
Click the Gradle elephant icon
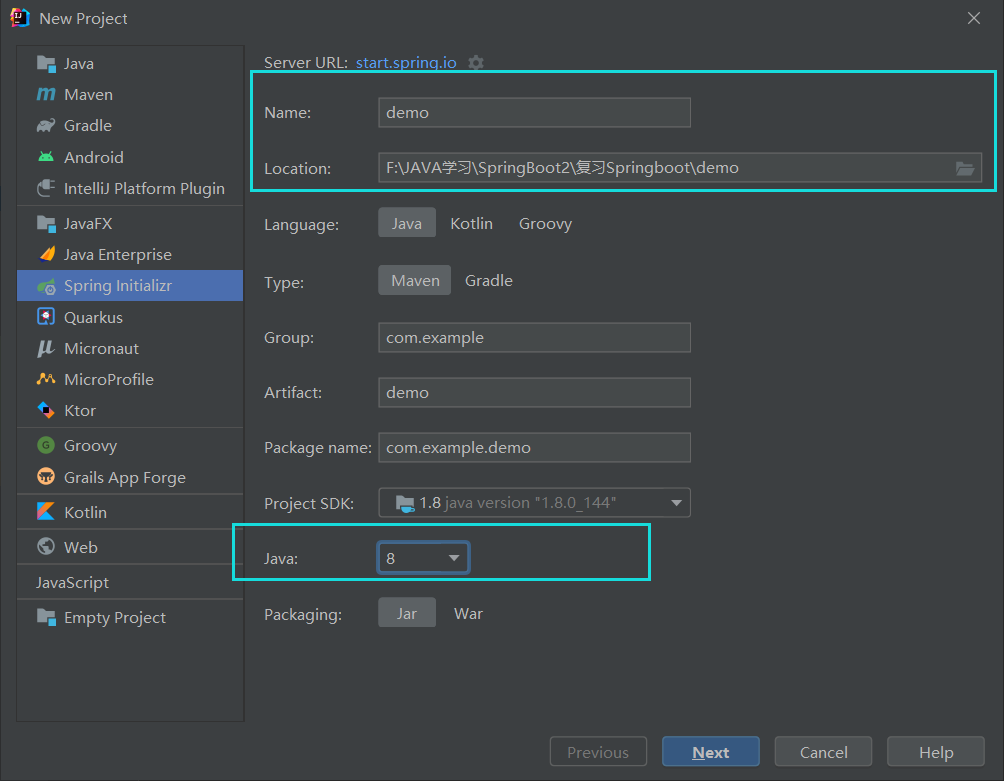tap(46, 125)
